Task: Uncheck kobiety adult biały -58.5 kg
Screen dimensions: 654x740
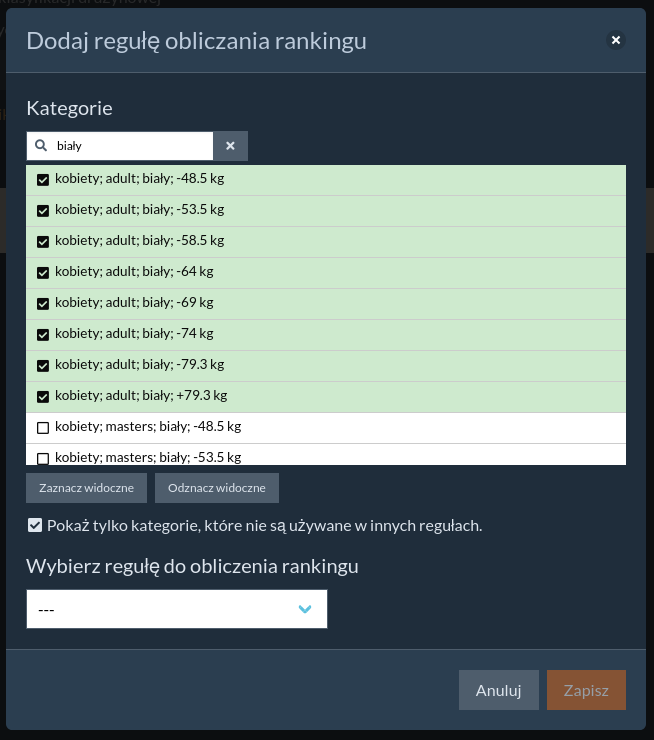Action: coord(43,242)
